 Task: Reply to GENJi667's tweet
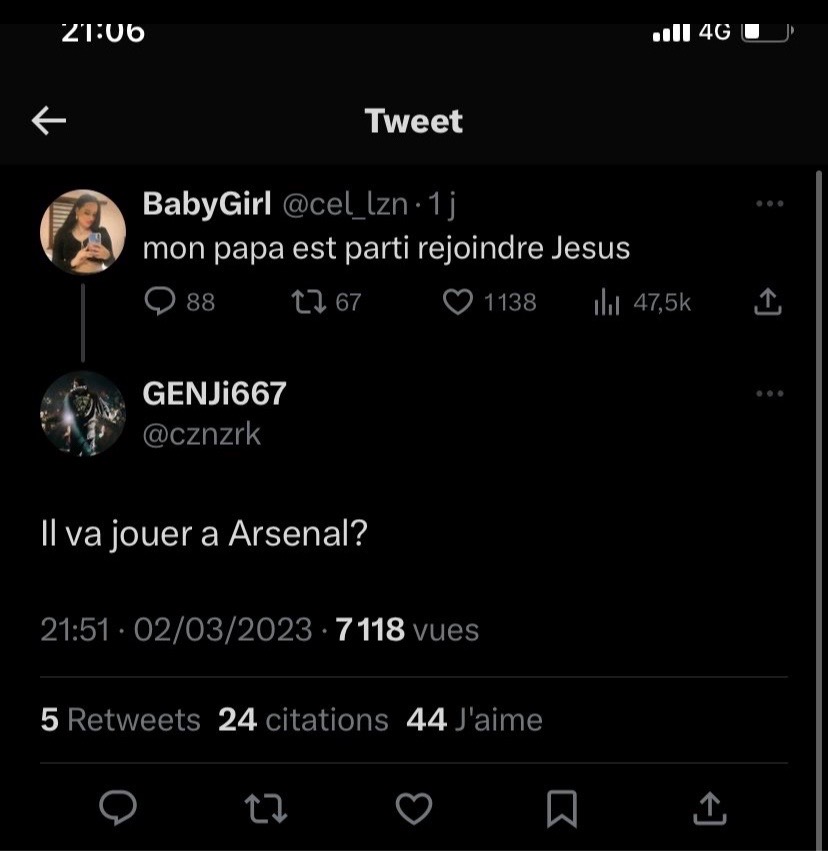(119, 808)
